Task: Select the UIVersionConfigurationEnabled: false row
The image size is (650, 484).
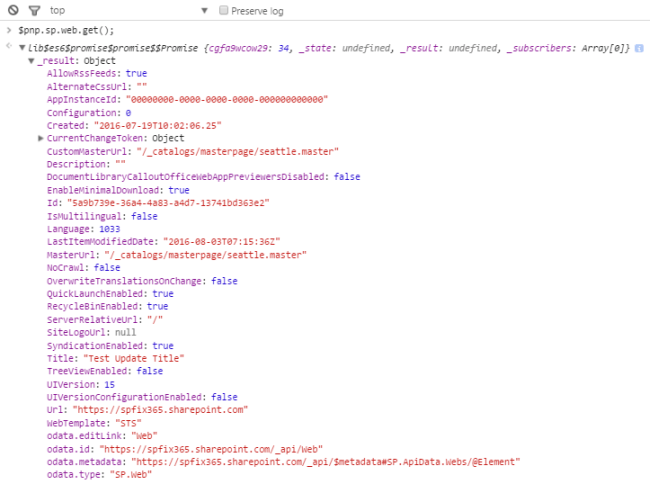Action: pyautogui.click(x=142, y=397)
